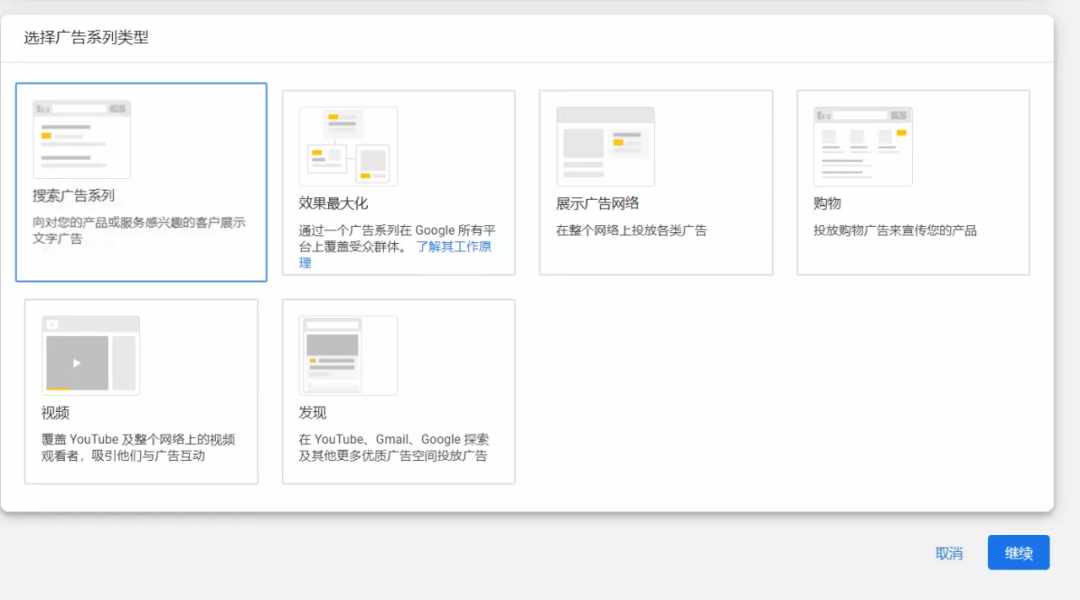Select the 效果最大化 title text
Viewport: 1080px width, 600px height.
point(333,203)
